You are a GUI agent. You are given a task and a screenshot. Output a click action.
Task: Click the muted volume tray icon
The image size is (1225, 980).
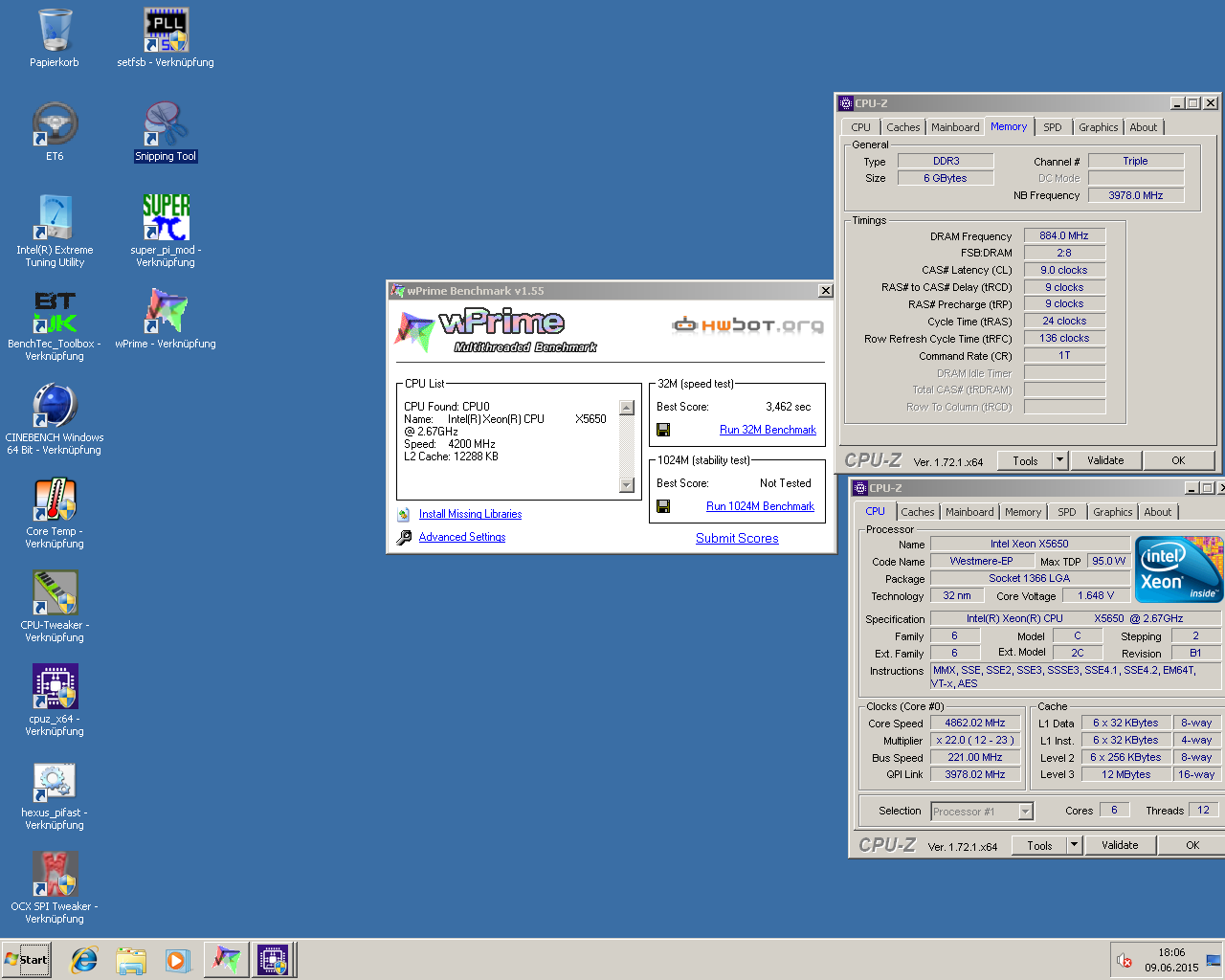point(1125,960)
